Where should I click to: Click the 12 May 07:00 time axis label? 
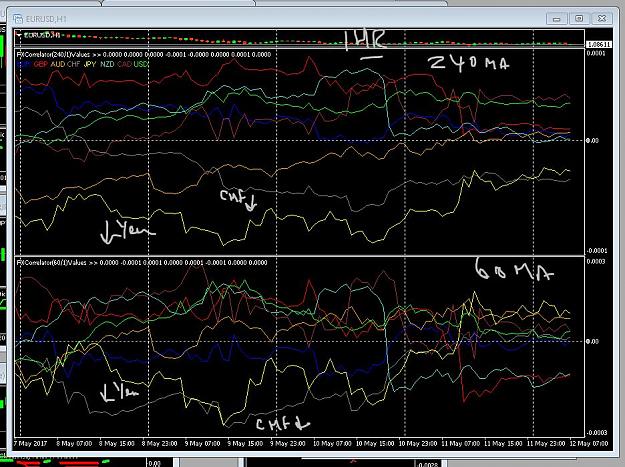pyautogui.click(x=589, y=443)
